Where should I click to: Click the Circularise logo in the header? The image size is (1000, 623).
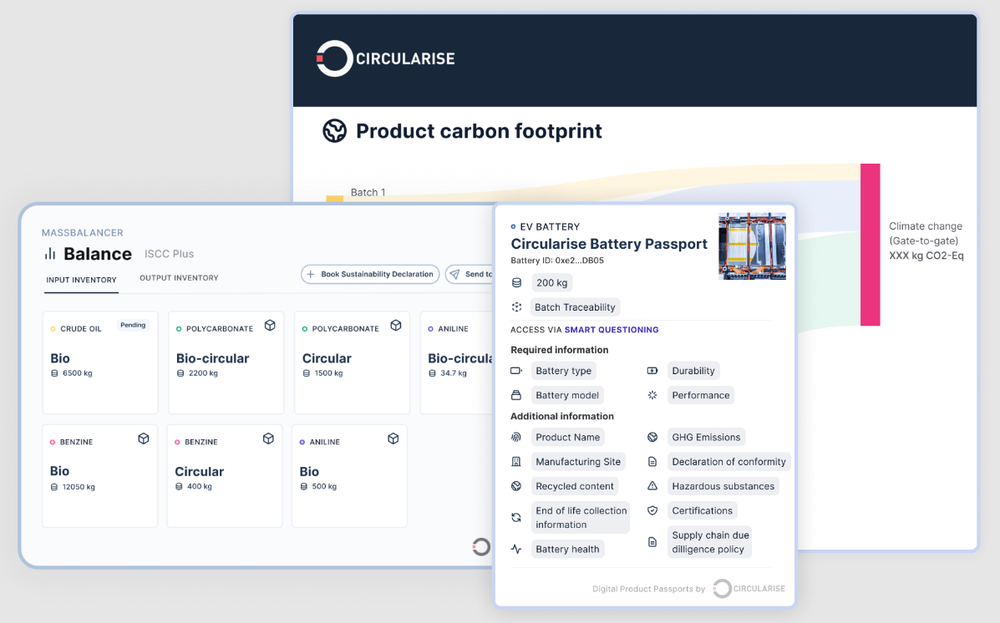385,59
